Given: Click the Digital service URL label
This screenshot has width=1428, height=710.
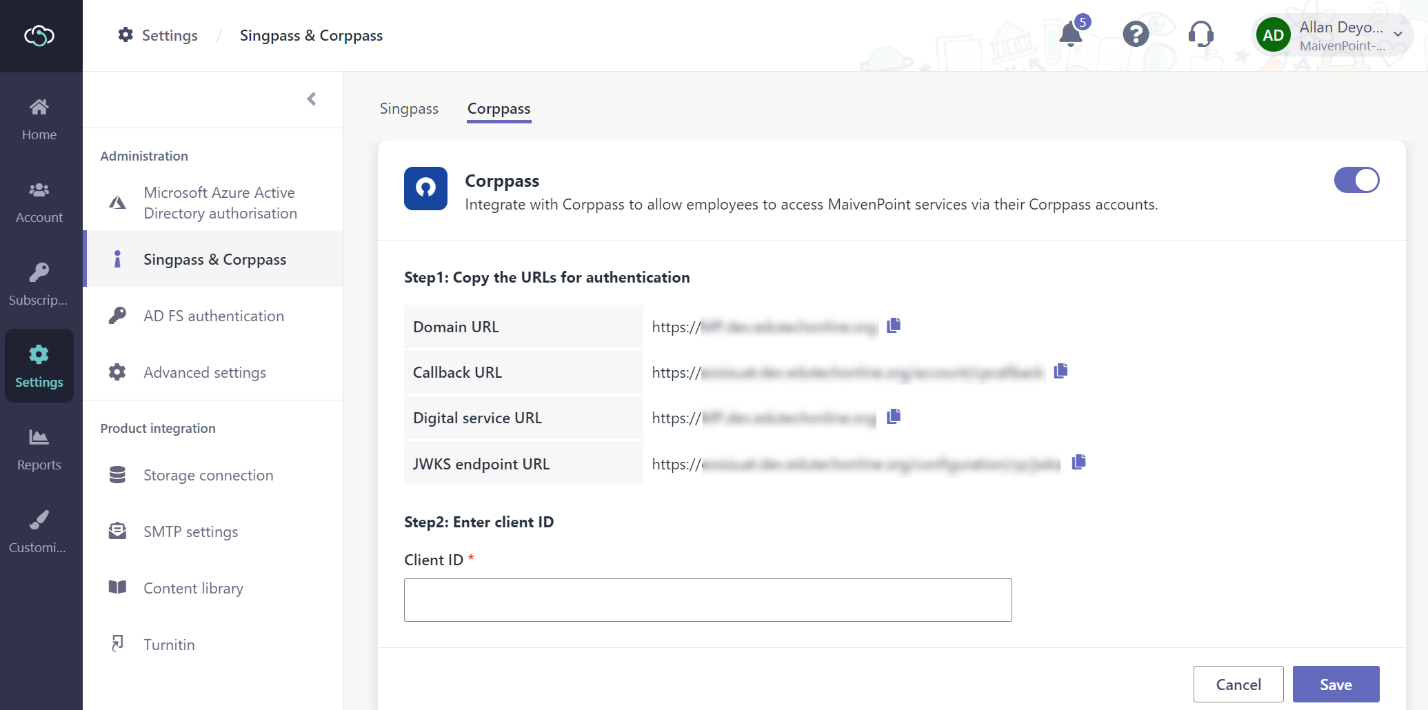Looking at the screenshot, I should tap(523, 418).
